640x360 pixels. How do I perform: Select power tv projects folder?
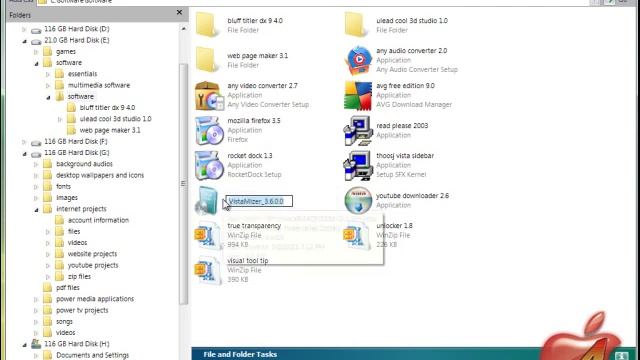(x=82, y=310)
